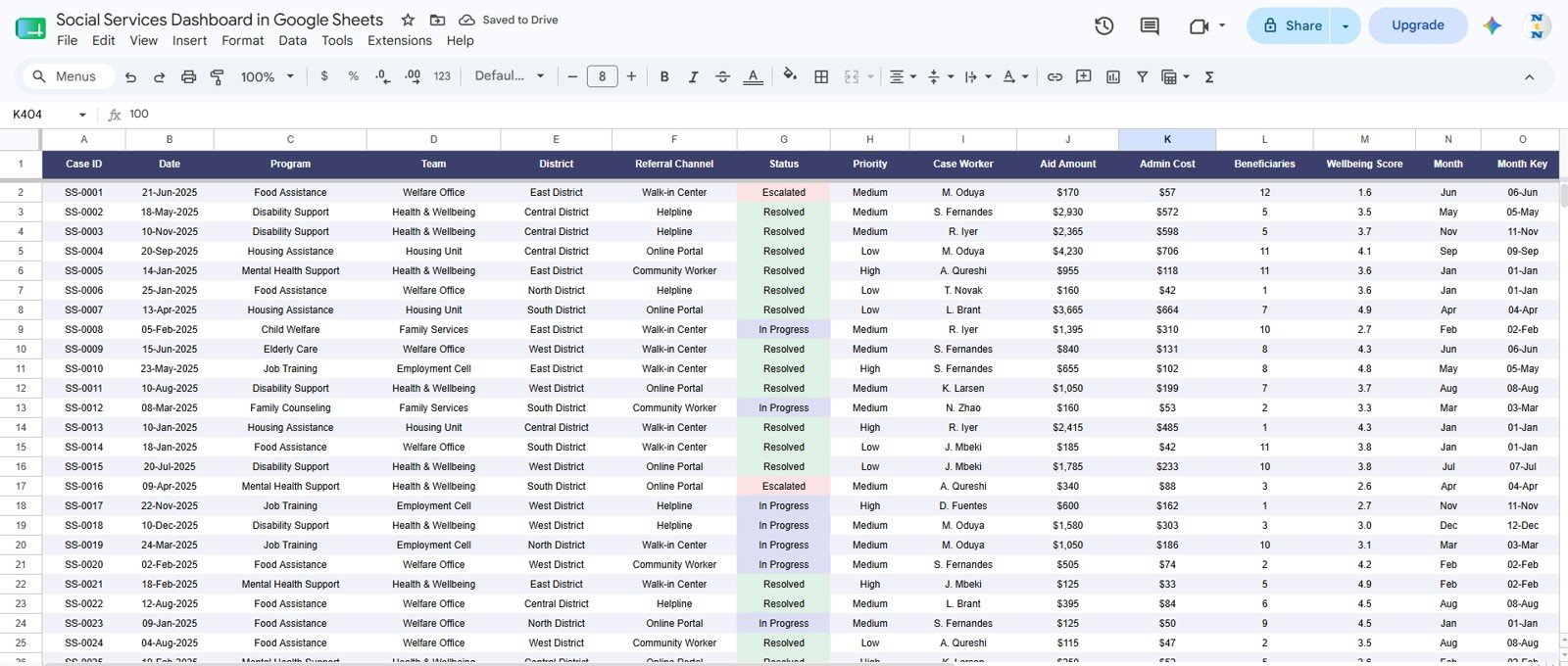Open the Extensions menu

tap(399, 41)
